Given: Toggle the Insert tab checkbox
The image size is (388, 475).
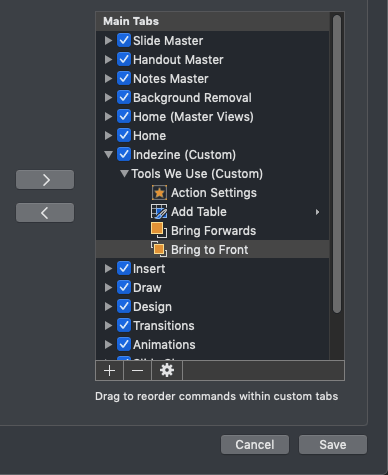Looking at the screenshot, I should point(124,268).
